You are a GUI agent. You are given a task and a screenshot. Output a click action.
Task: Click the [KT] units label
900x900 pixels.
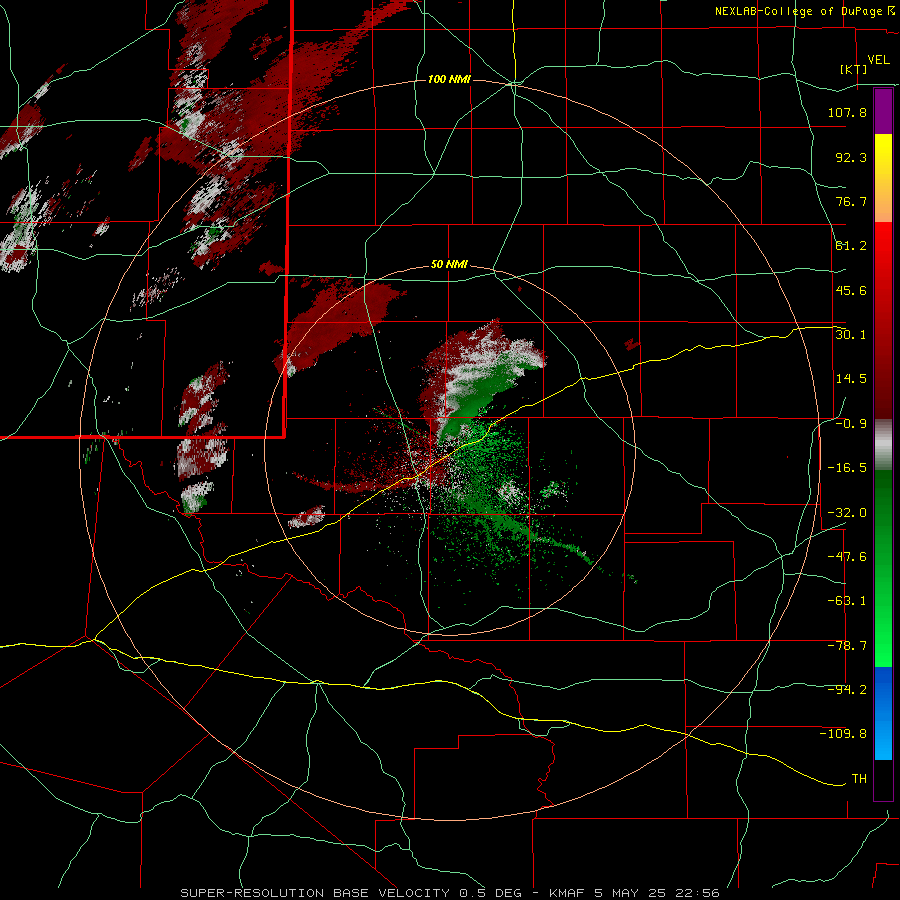(854, 69)
